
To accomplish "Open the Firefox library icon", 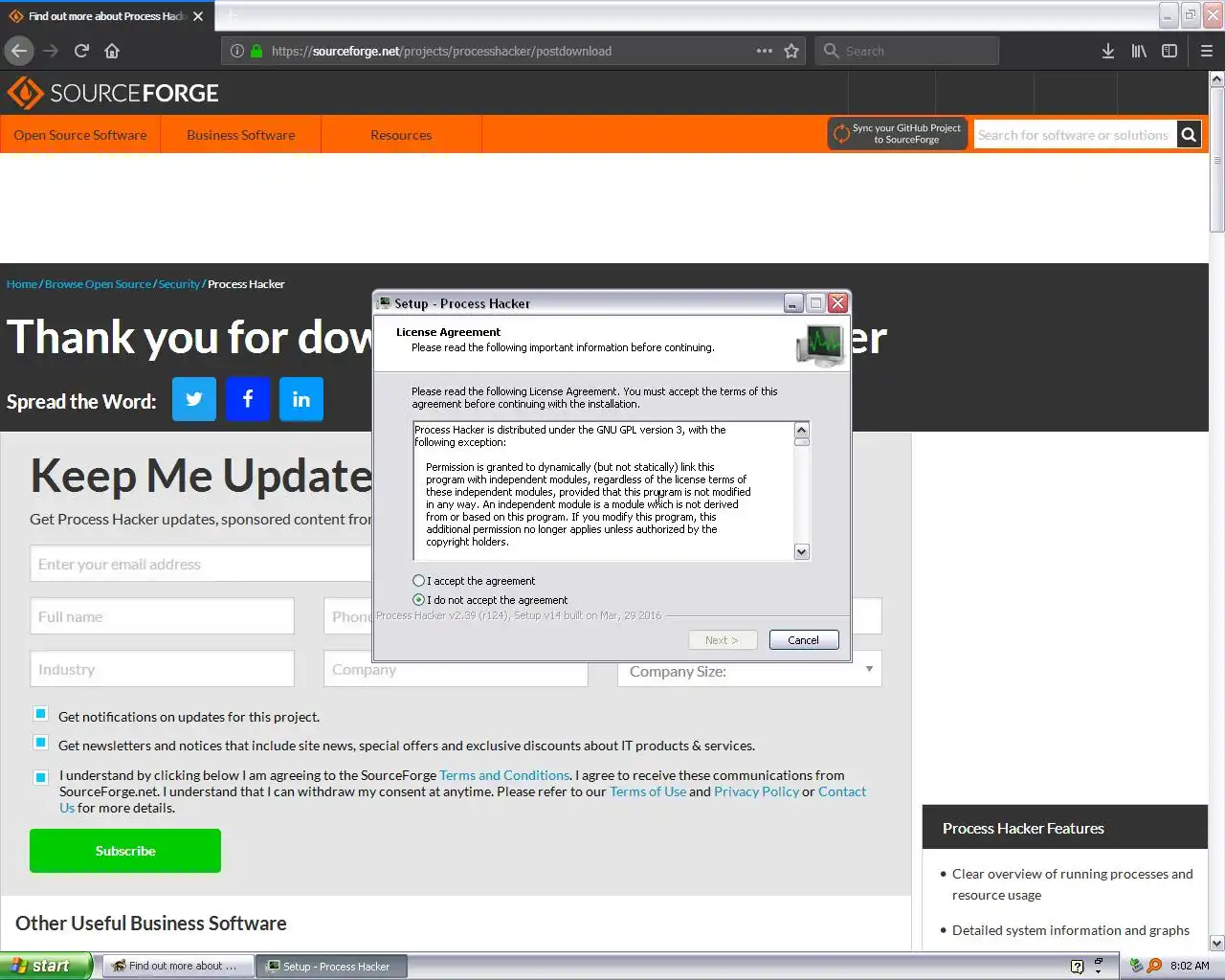I will (1139, 51).
